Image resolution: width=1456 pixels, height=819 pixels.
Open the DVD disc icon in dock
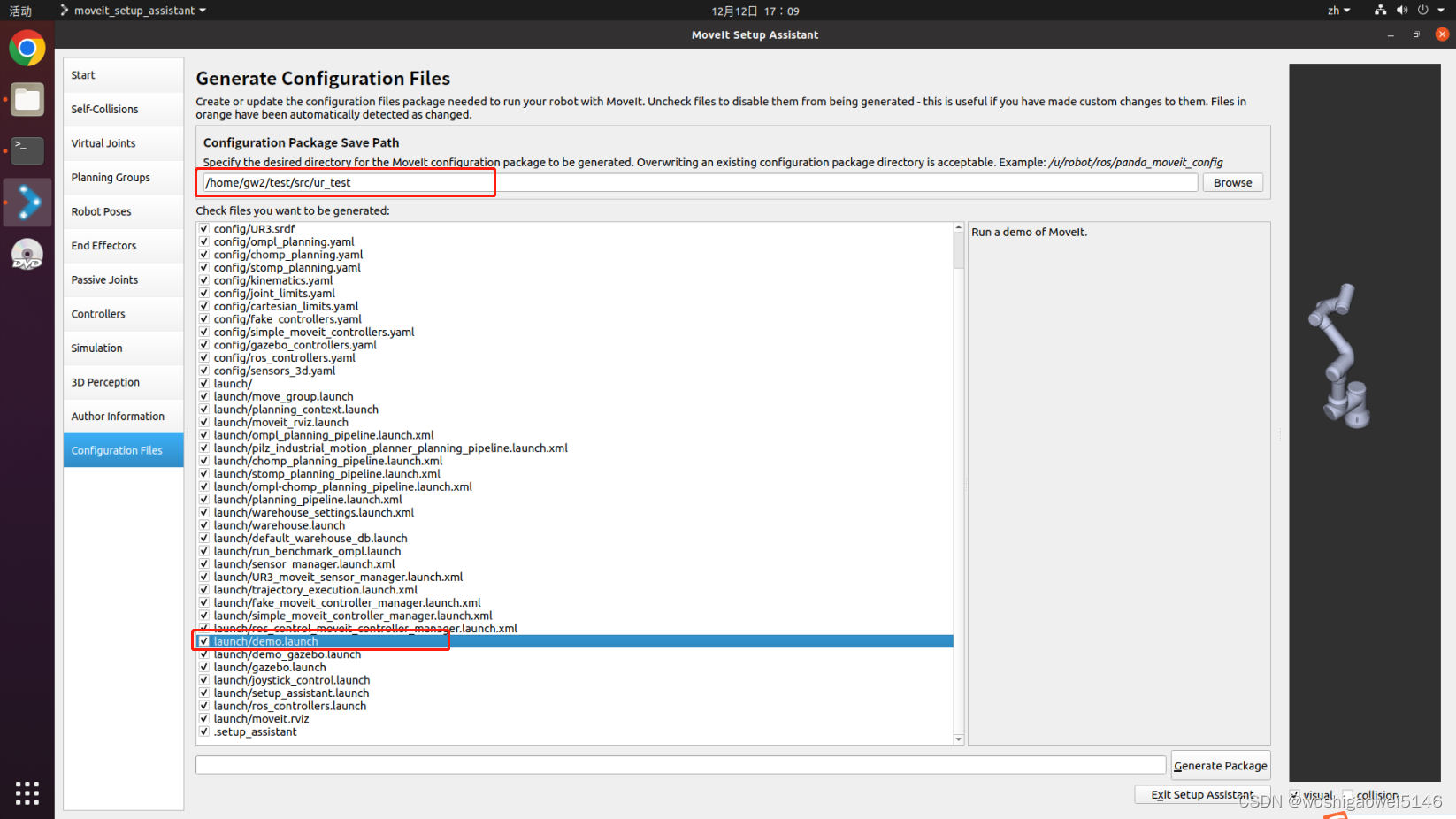pyautogui.click(x=27, y=255)
